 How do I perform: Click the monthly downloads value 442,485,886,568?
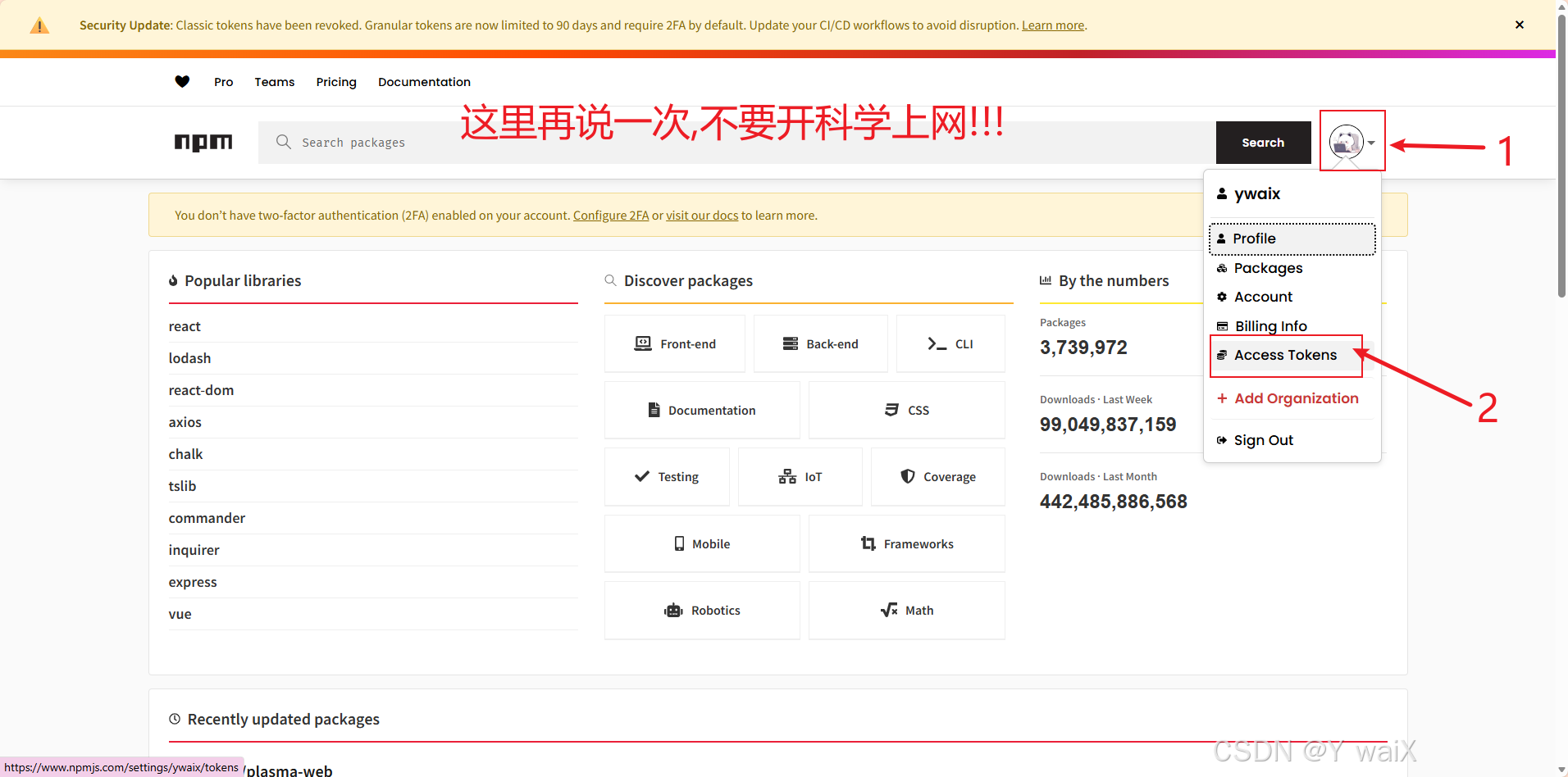pos(1114,502)
